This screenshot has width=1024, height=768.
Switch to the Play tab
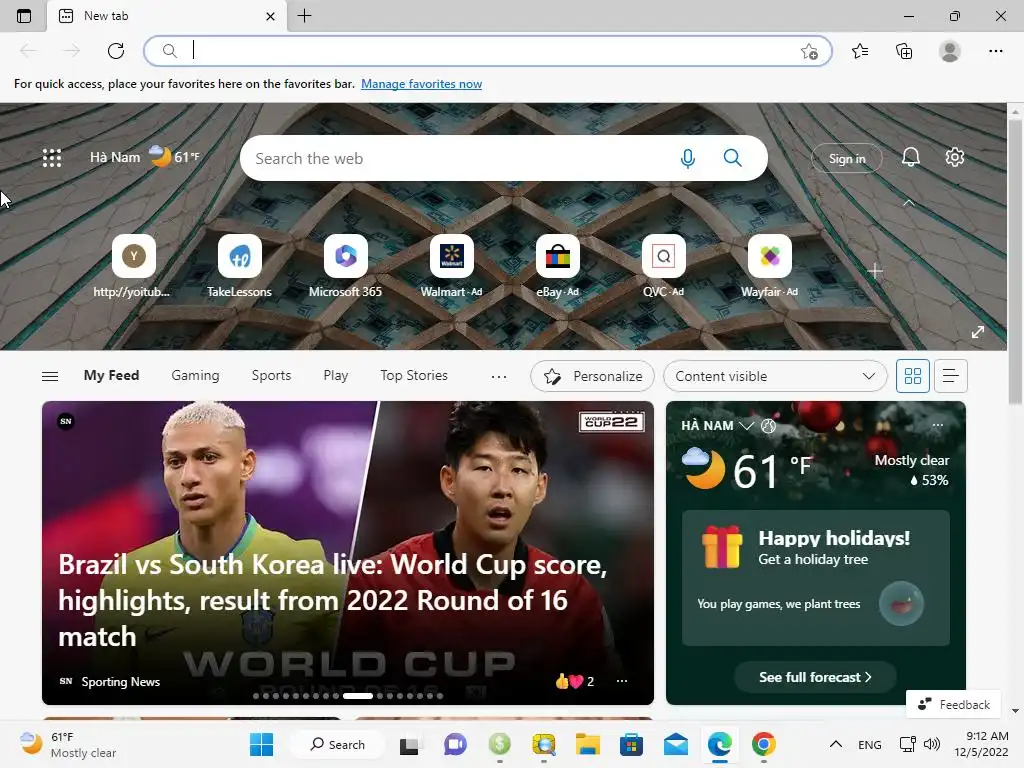[336, 376]
